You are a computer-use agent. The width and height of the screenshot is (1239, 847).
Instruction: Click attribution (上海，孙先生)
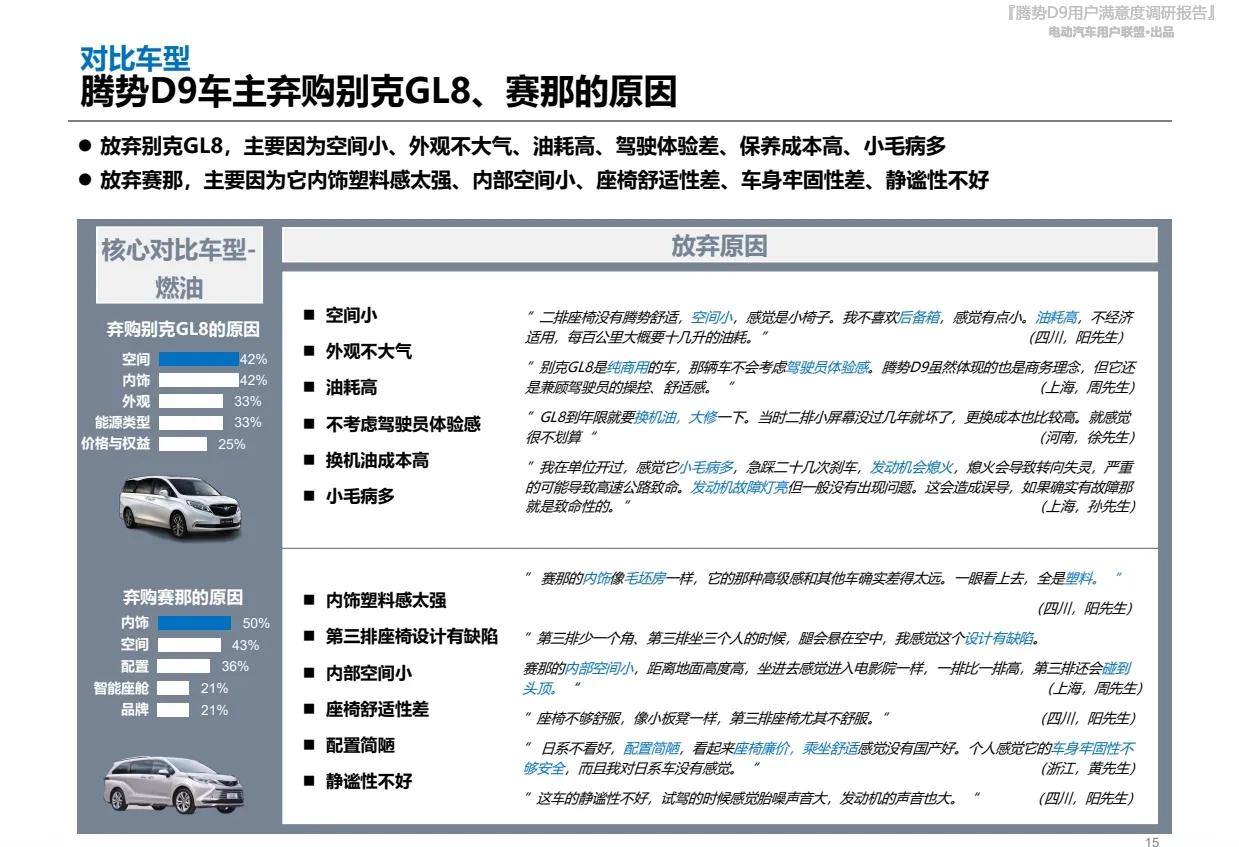click(1087, 506)
